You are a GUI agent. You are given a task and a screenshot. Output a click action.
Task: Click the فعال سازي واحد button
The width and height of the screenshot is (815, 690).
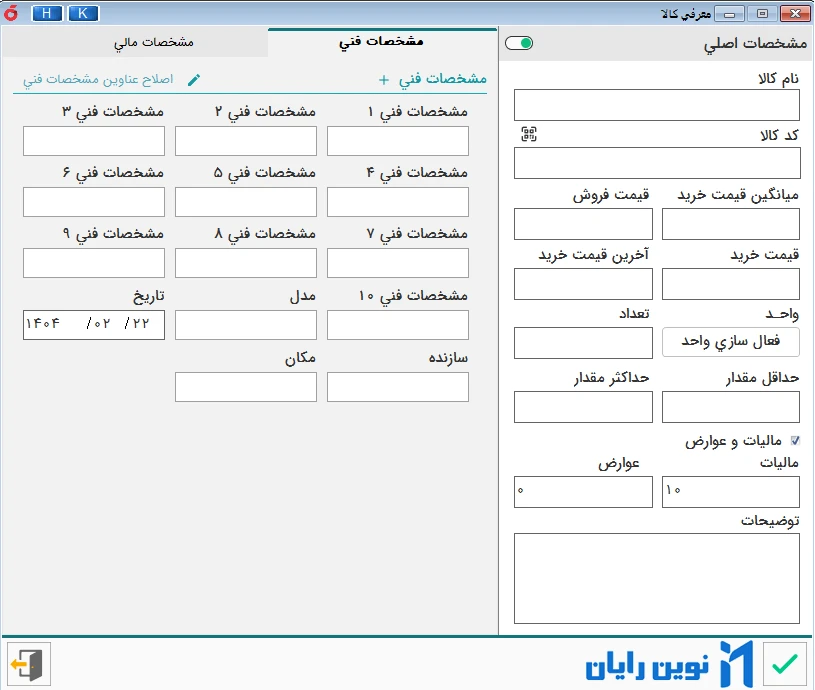(730, 341)
